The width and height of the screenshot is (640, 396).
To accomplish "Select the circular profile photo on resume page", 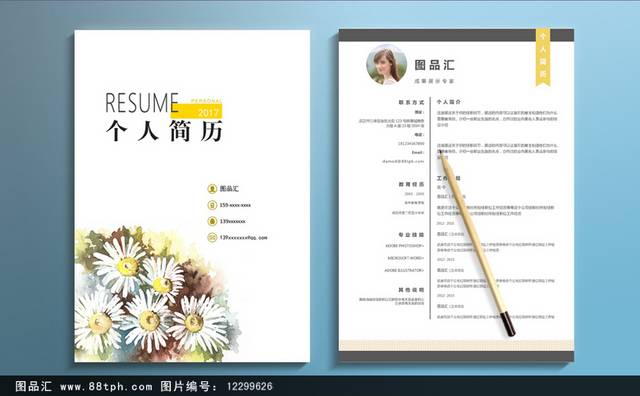I will 386,65.
